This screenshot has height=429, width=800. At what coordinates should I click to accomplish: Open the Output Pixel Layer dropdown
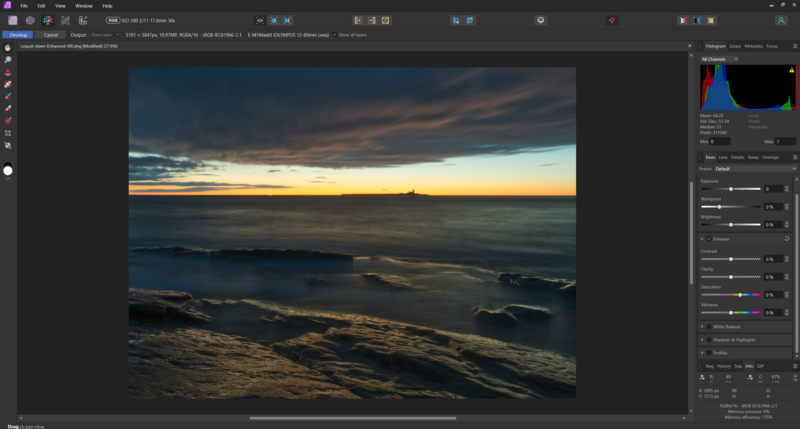pos(105,35)
